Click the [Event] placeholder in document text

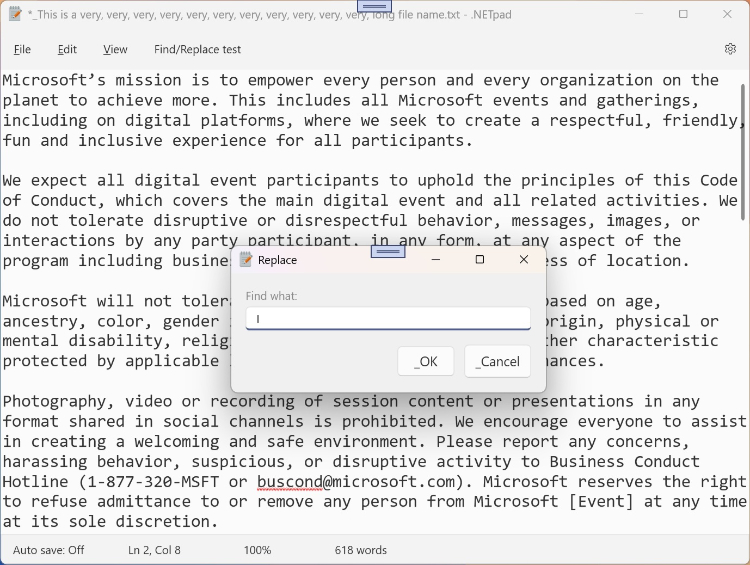pos(601,501)
